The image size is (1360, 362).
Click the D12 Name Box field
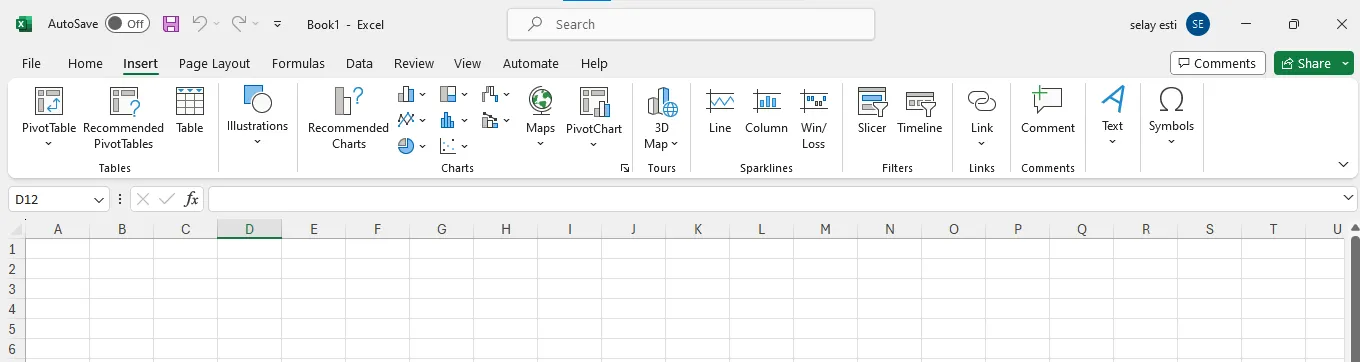pyautogui.click(x=51, y=200)
